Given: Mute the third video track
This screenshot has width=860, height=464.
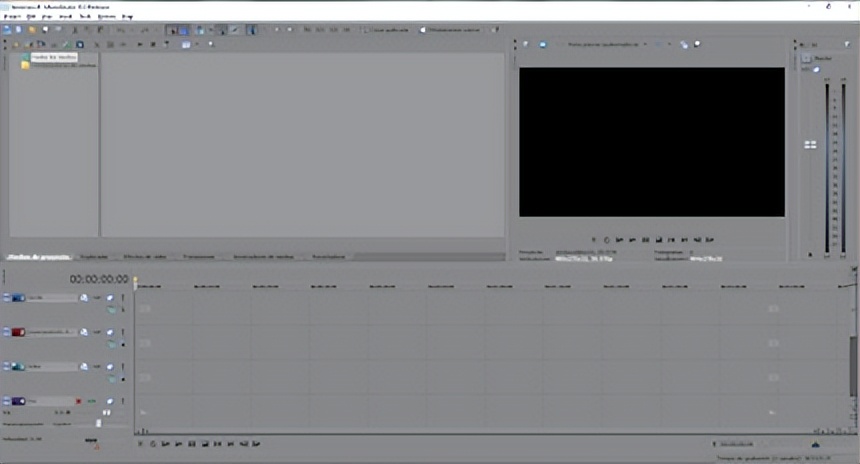Looking at the screenshot, I should (x=110, y=366).
